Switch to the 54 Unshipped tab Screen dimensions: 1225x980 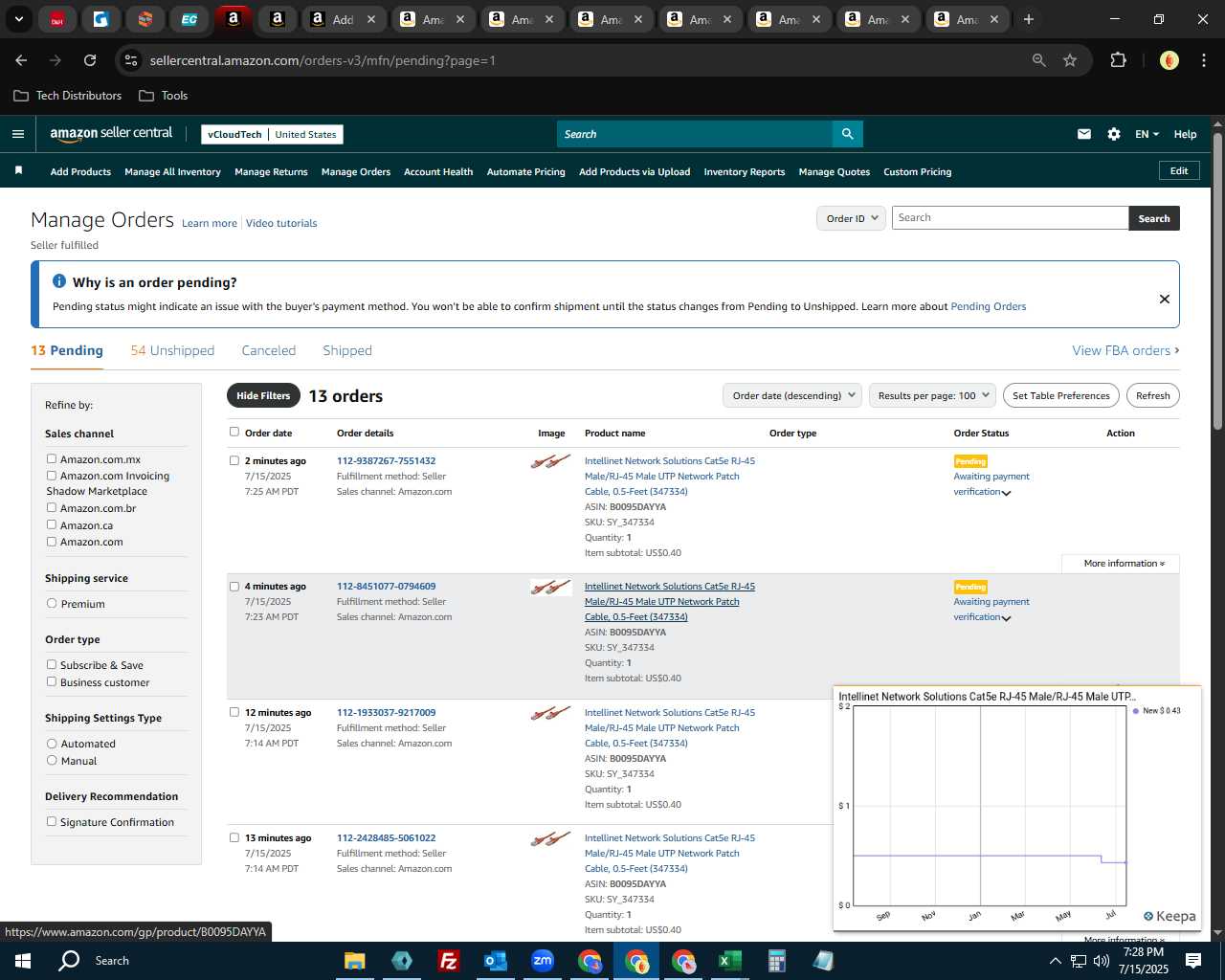172,350
